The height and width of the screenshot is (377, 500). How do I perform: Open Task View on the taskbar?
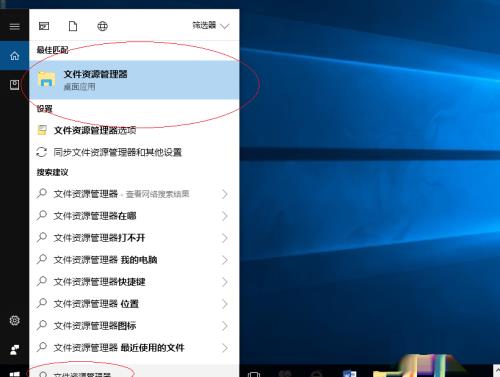point(254,374)
